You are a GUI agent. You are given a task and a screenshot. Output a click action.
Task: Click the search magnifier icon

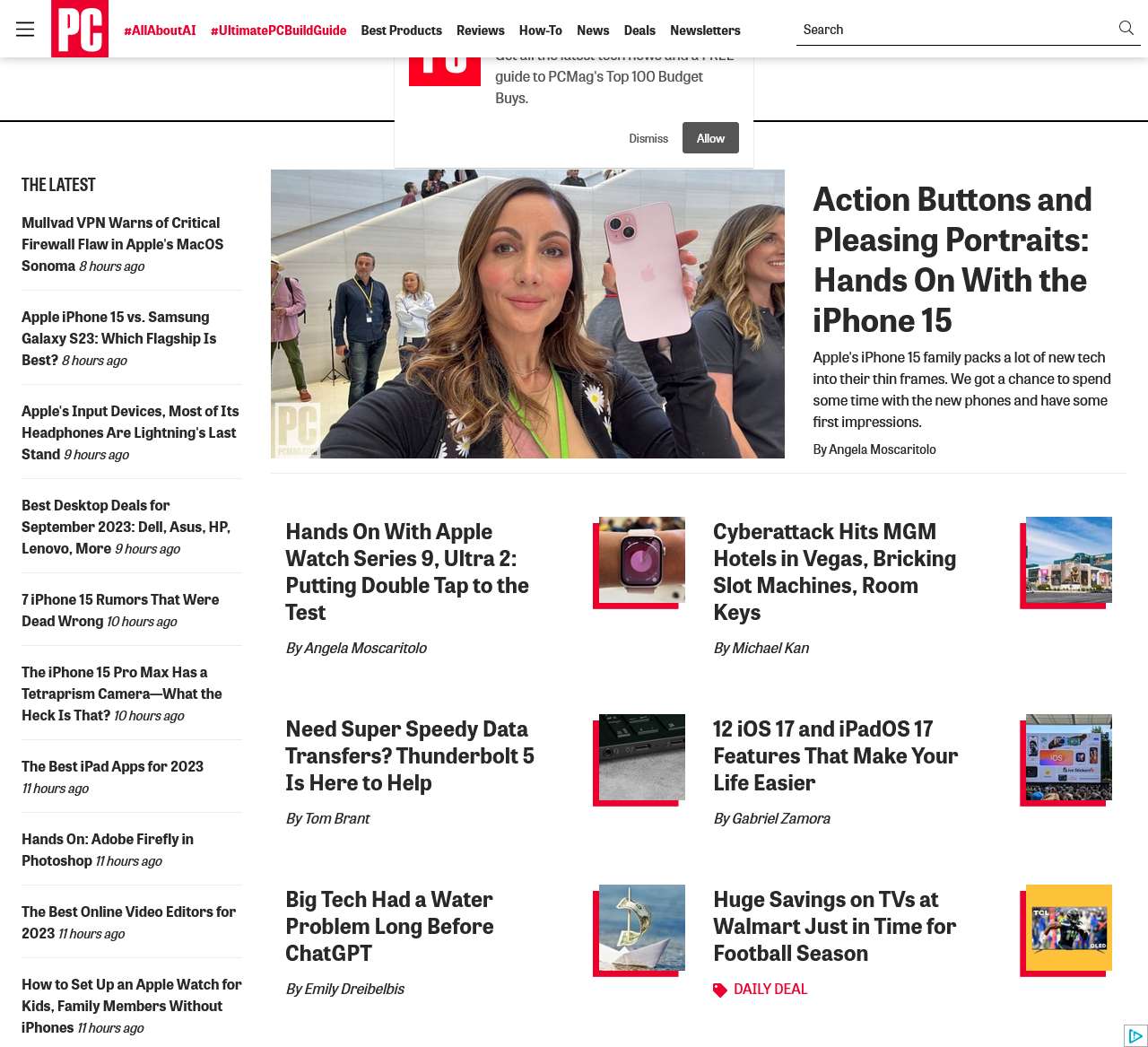pos(1126,29)
